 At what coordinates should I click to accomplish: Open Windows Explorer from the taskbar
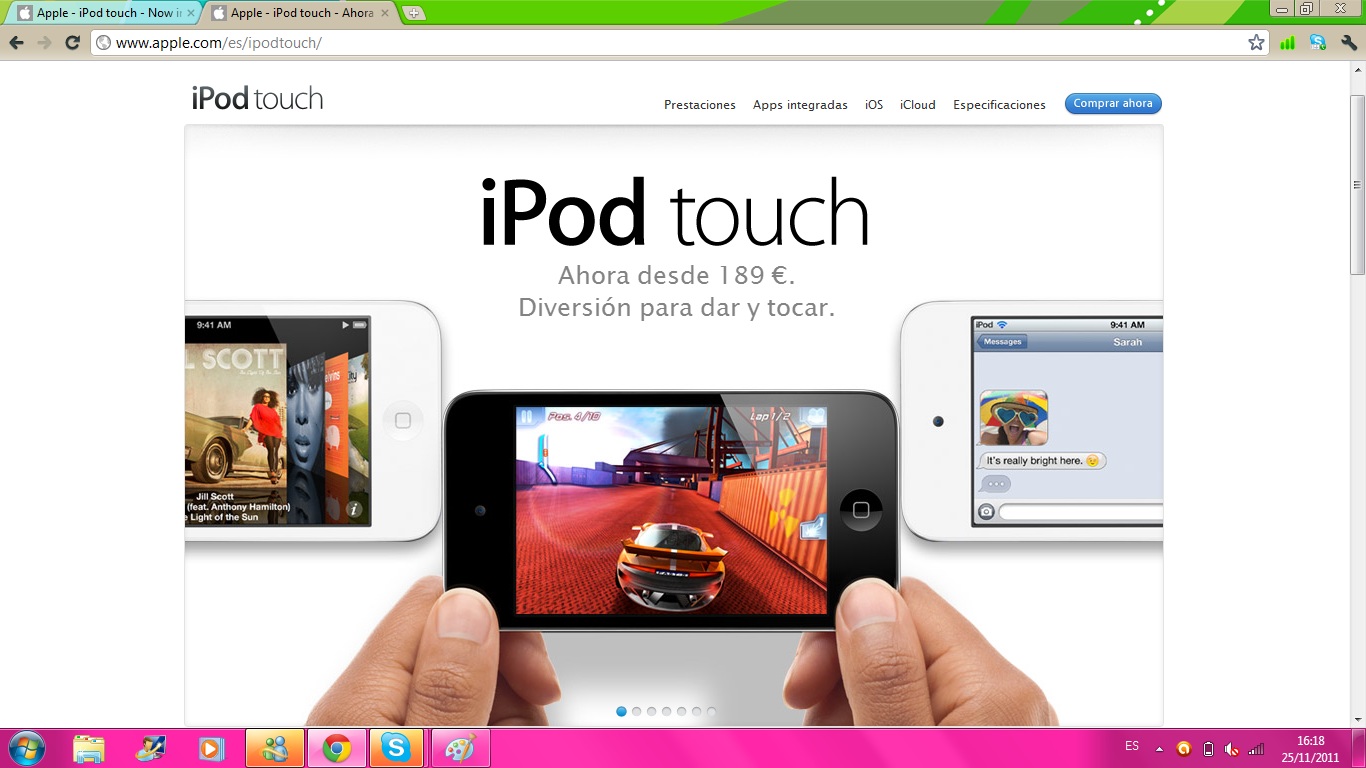[x=89, y=748]
